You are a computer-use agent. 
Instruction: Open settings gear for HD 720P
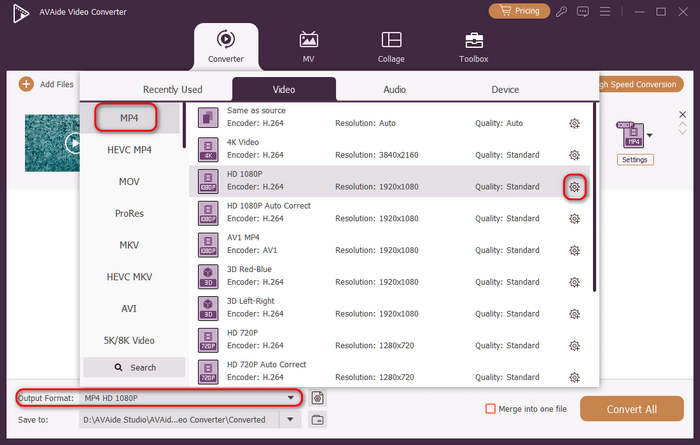[575, 346]
